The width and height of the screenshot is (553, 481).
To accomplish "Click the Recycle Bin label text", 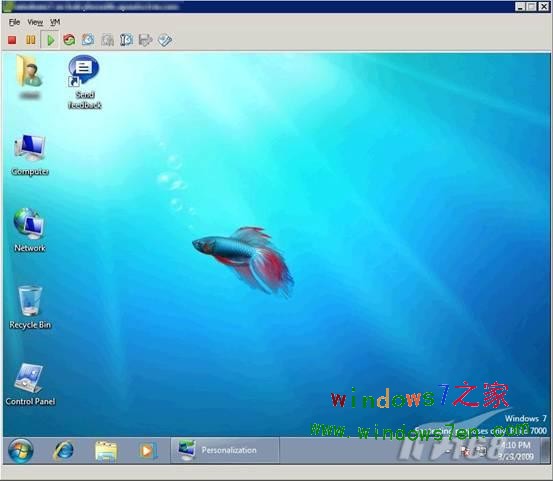I will [30, 325].
